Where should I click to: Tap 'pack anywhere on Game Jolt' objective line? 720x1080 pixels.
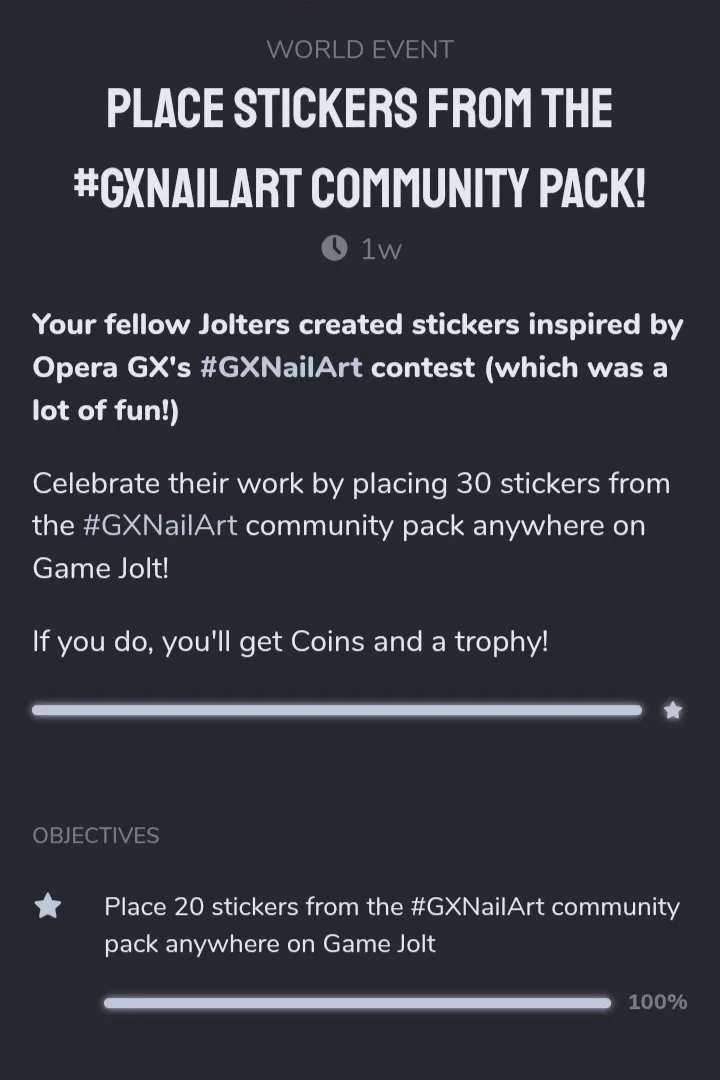pos(270,944)
